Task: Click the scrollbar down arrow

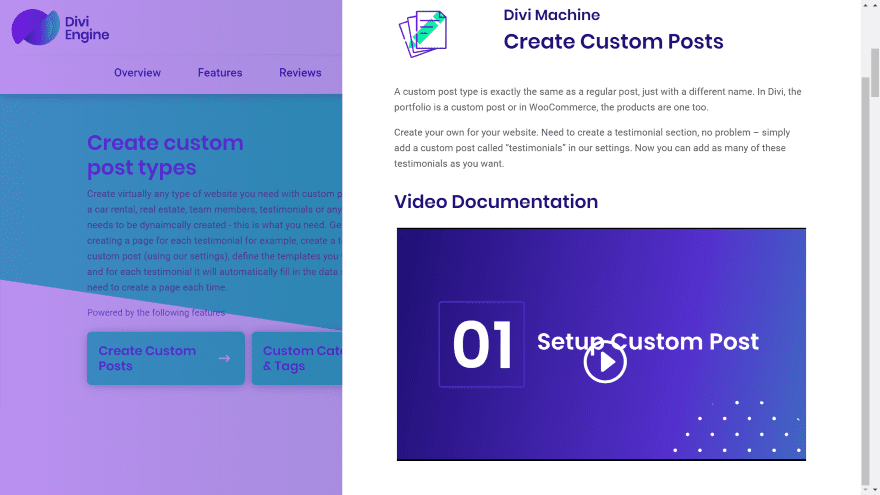Action: tap(874, 490)
